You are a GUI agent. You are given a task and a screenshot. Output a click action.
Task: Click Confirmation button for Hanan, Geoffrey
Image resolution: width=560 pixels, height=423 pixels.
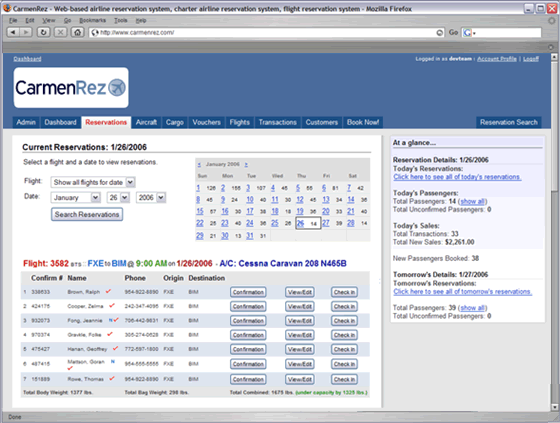pyautogui.click(x=248, y=349)
